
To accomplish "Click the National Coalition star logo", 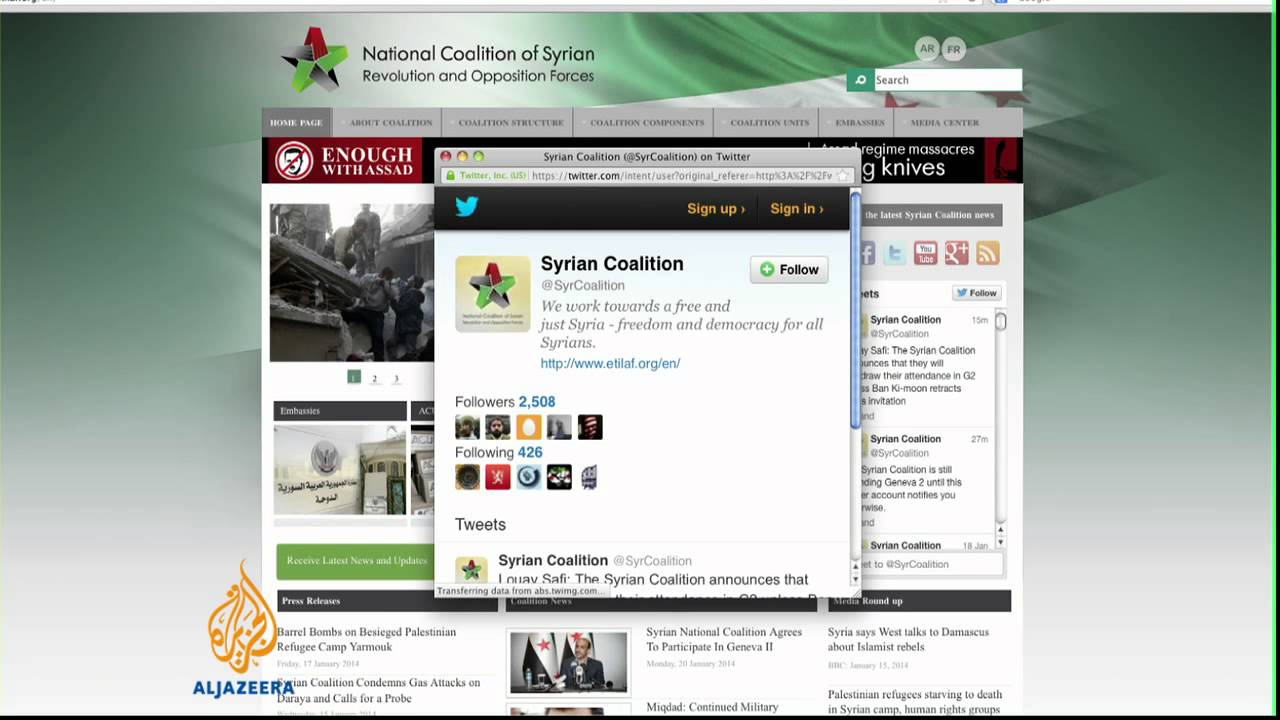I will point(314,59).
